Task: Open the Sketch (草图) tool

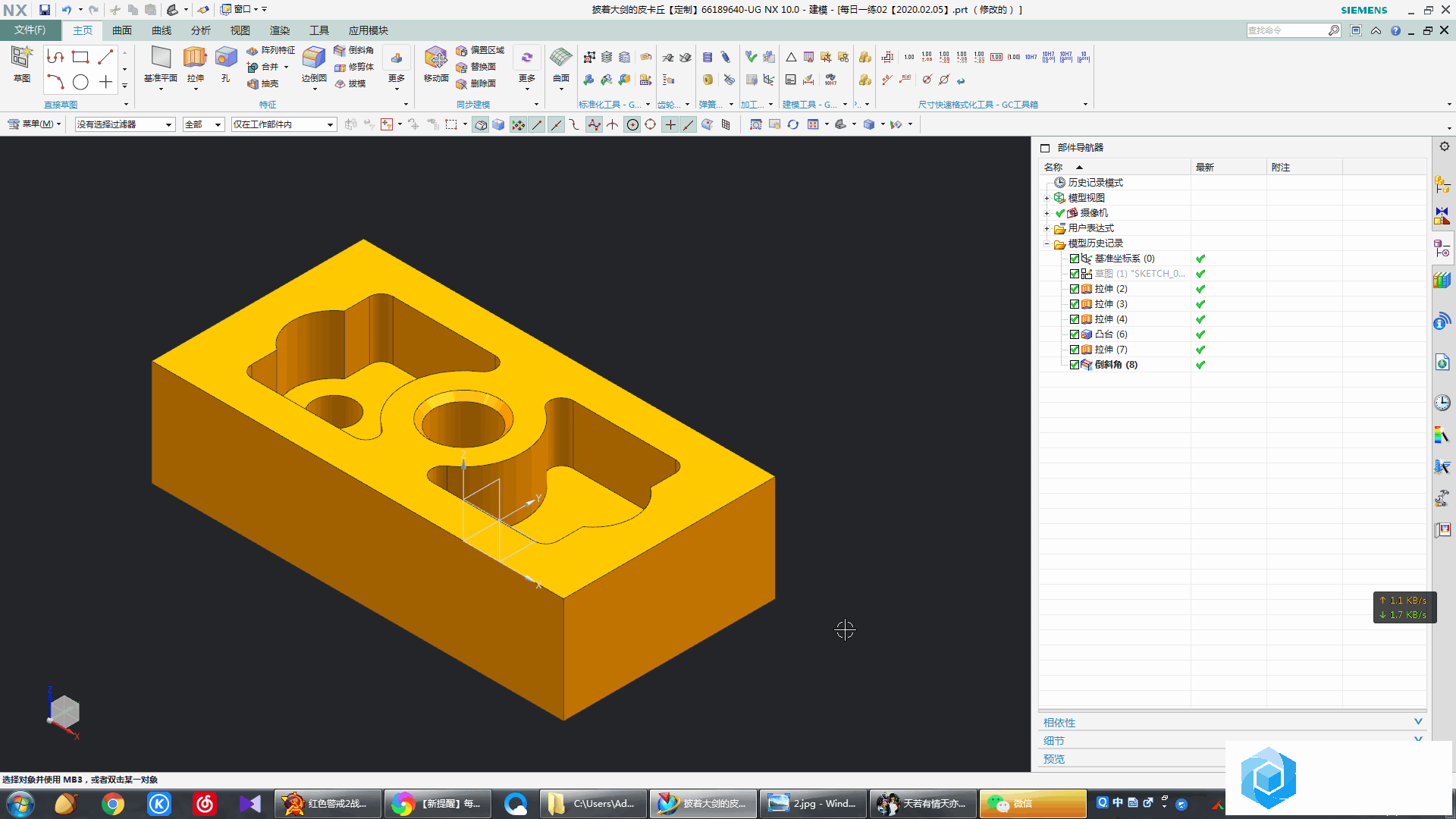Action: (x=21, y=64)
